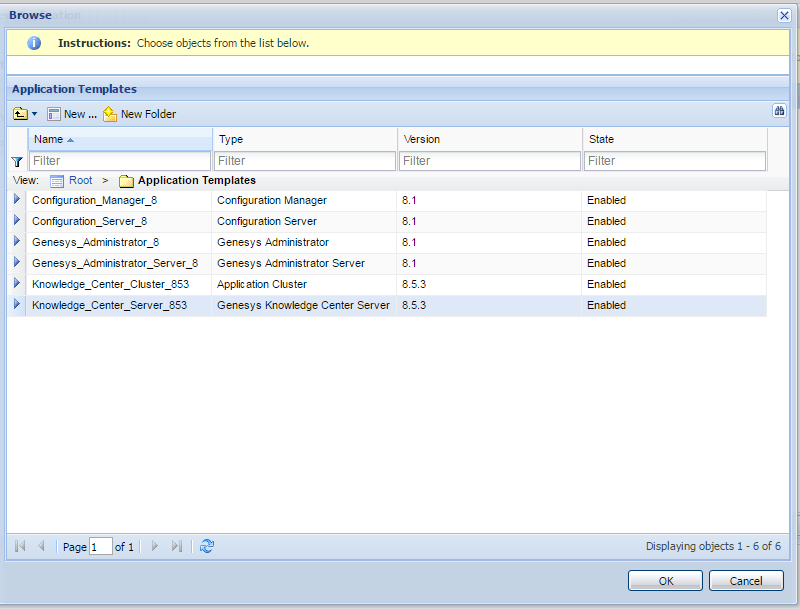Click the OK button
The height and width of the screenshot is (609, 800).
(x=665, y=581)
